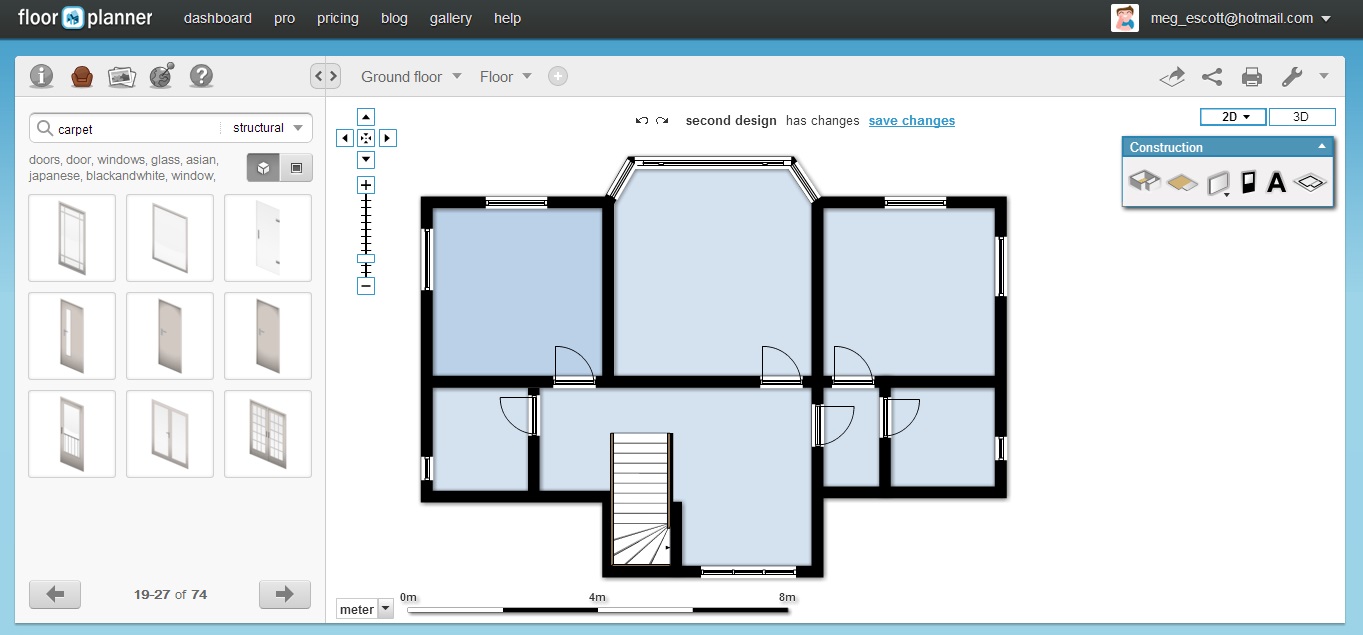Click the help question mark icon
This screenshot has height=635, width=1363.
[201, 76]
